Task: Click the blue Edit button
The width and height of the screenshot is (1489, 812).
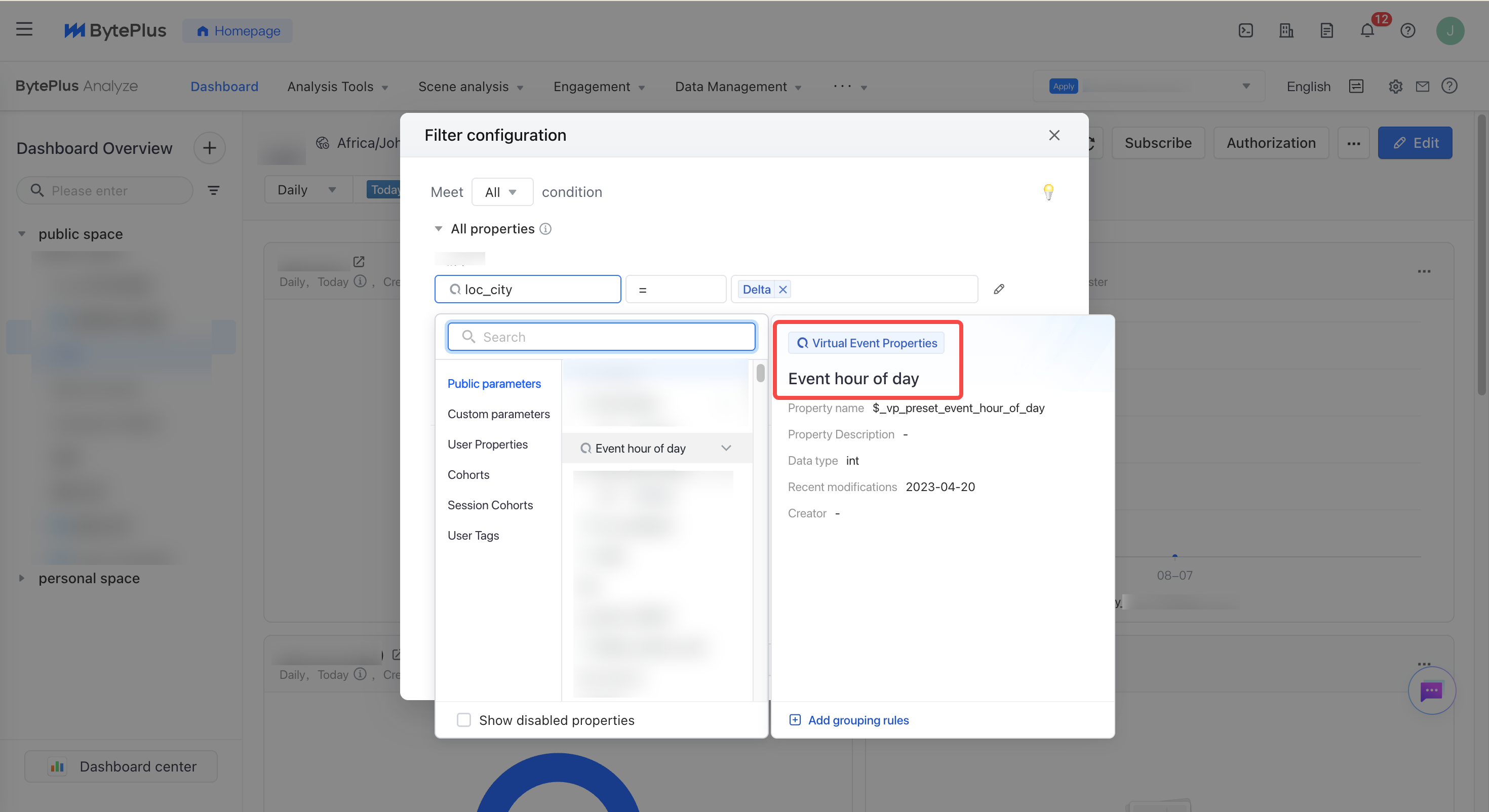Action: click(x=1415, y=143)
